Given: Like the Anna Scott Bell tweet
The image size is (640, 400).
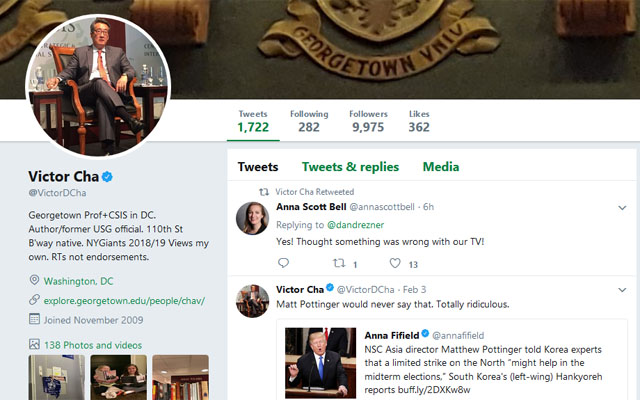Looking at the screenshot, I should click(395, 263).
